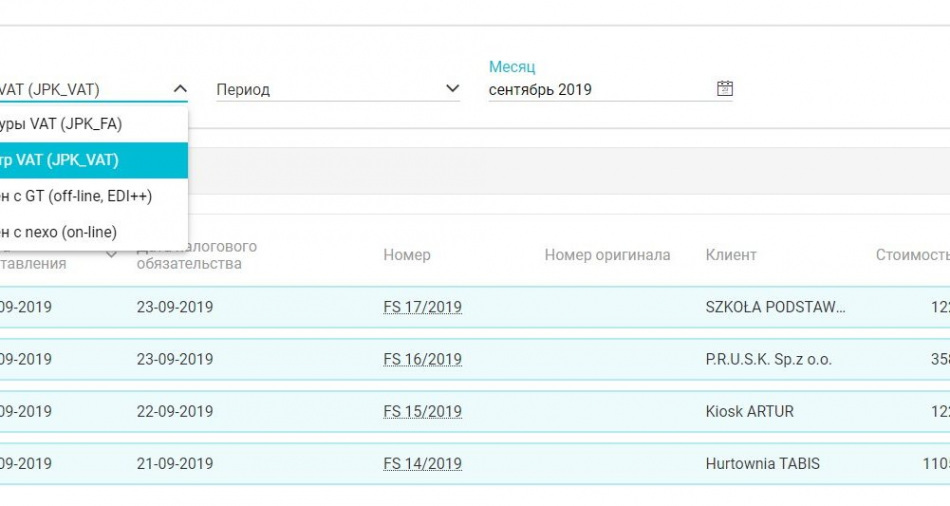The width and height of the screenshot is (950, 506).
Task: Collapse the VAT (JPK_VAT) dropdown chevron
Action: point(180,89)
